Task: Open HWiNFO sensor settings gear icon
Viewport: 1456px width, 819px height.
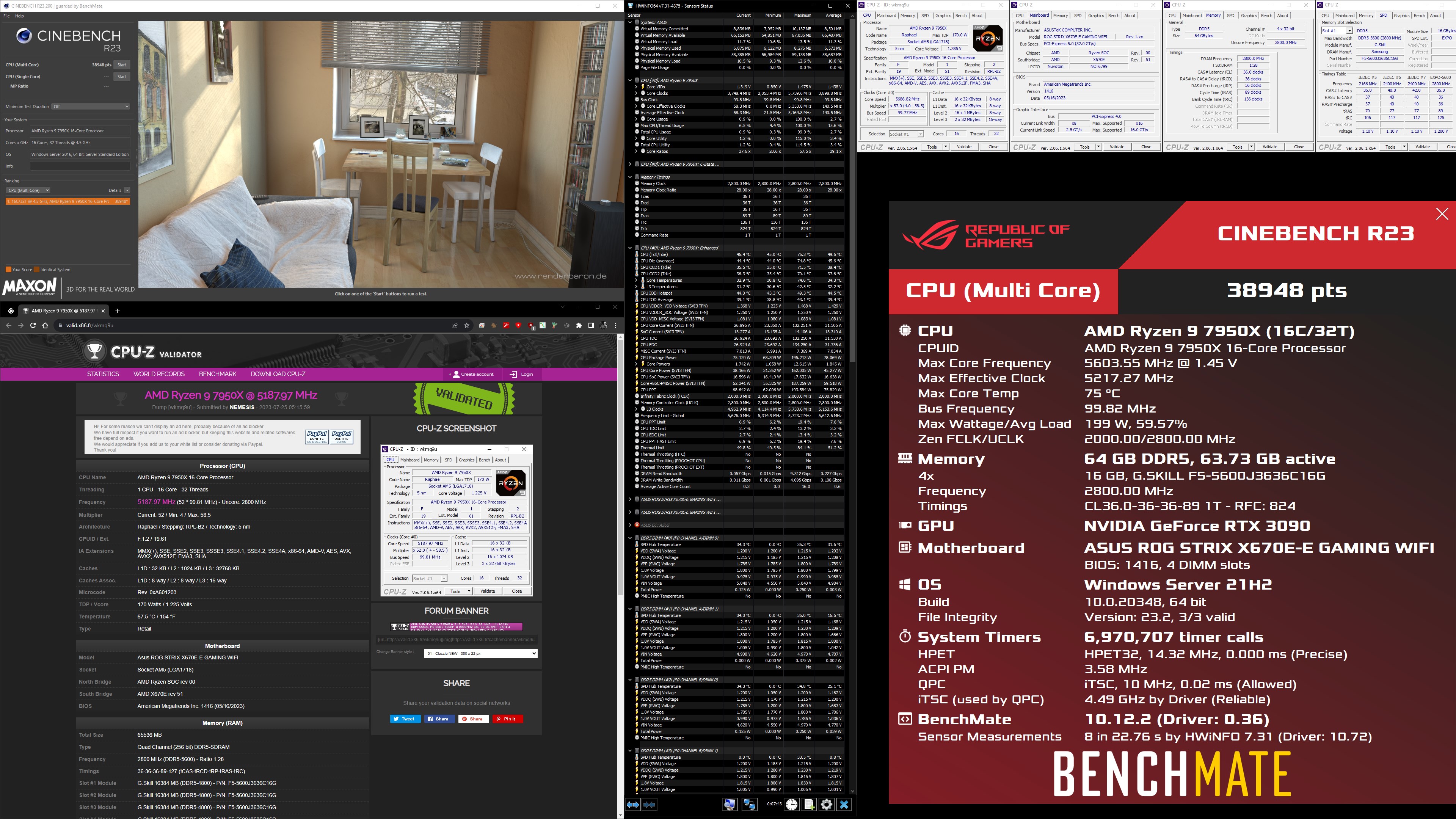Action: (x=826, y=804)
